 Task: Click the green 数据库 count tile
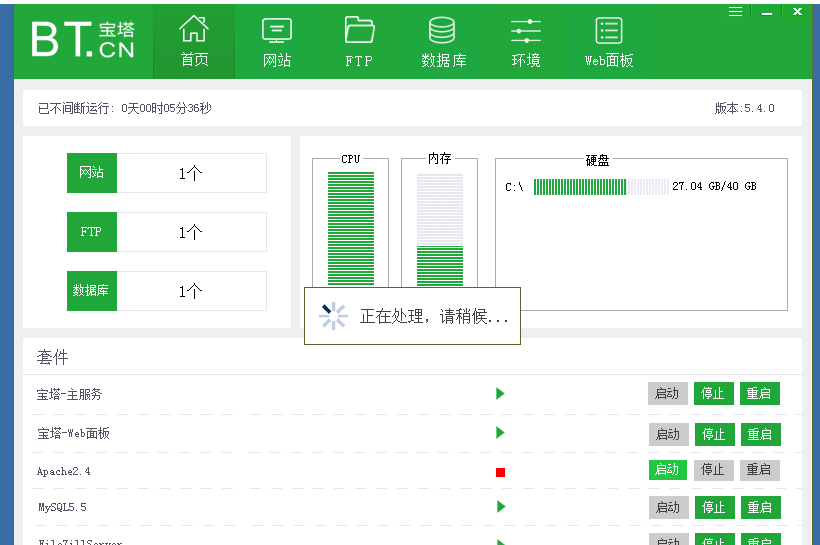[92, 291]
